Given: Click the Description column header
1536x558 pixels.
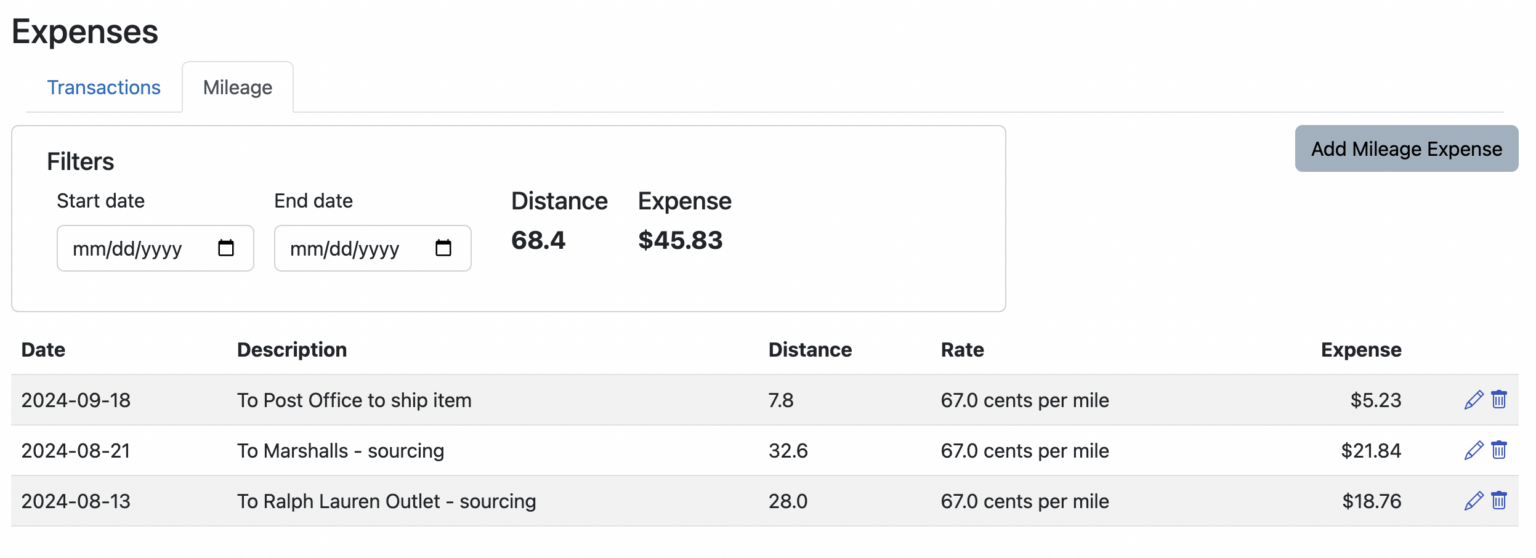Looking at the screenshot, I should click(292, 350).
